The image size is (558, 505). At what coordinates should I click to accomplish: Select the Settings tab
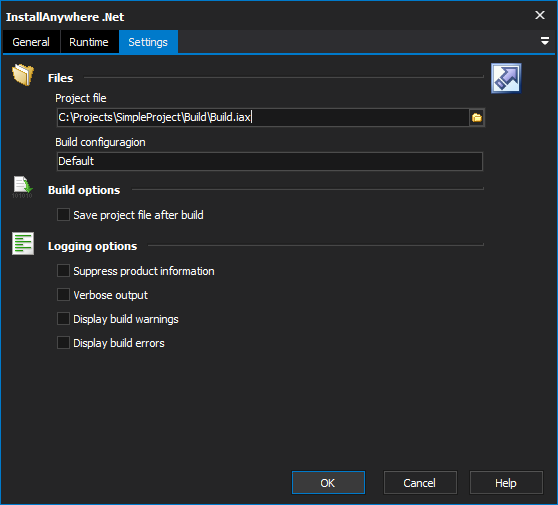148,42
